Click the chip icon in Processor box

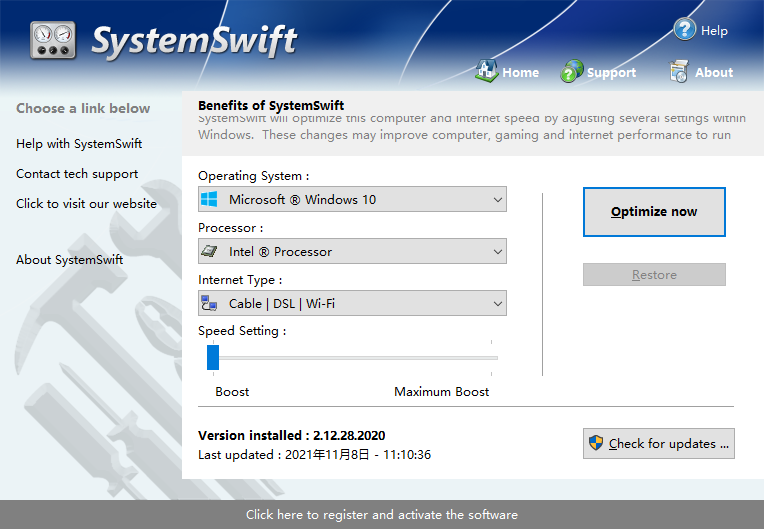click(x=210, y=251)
